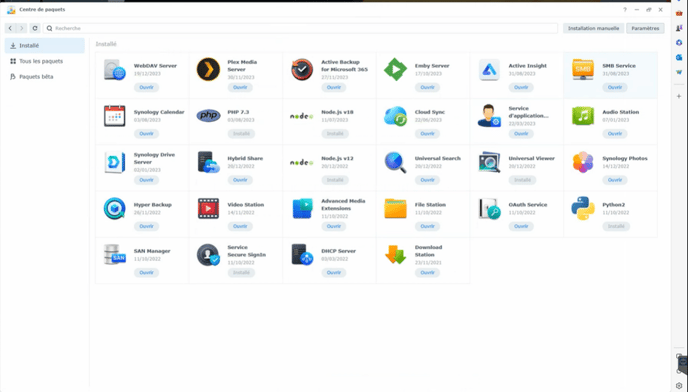Viewport: 688px width, 392px height.
Task: Open WebDAV Server with Ouvrir button
Action: (147, 87)
